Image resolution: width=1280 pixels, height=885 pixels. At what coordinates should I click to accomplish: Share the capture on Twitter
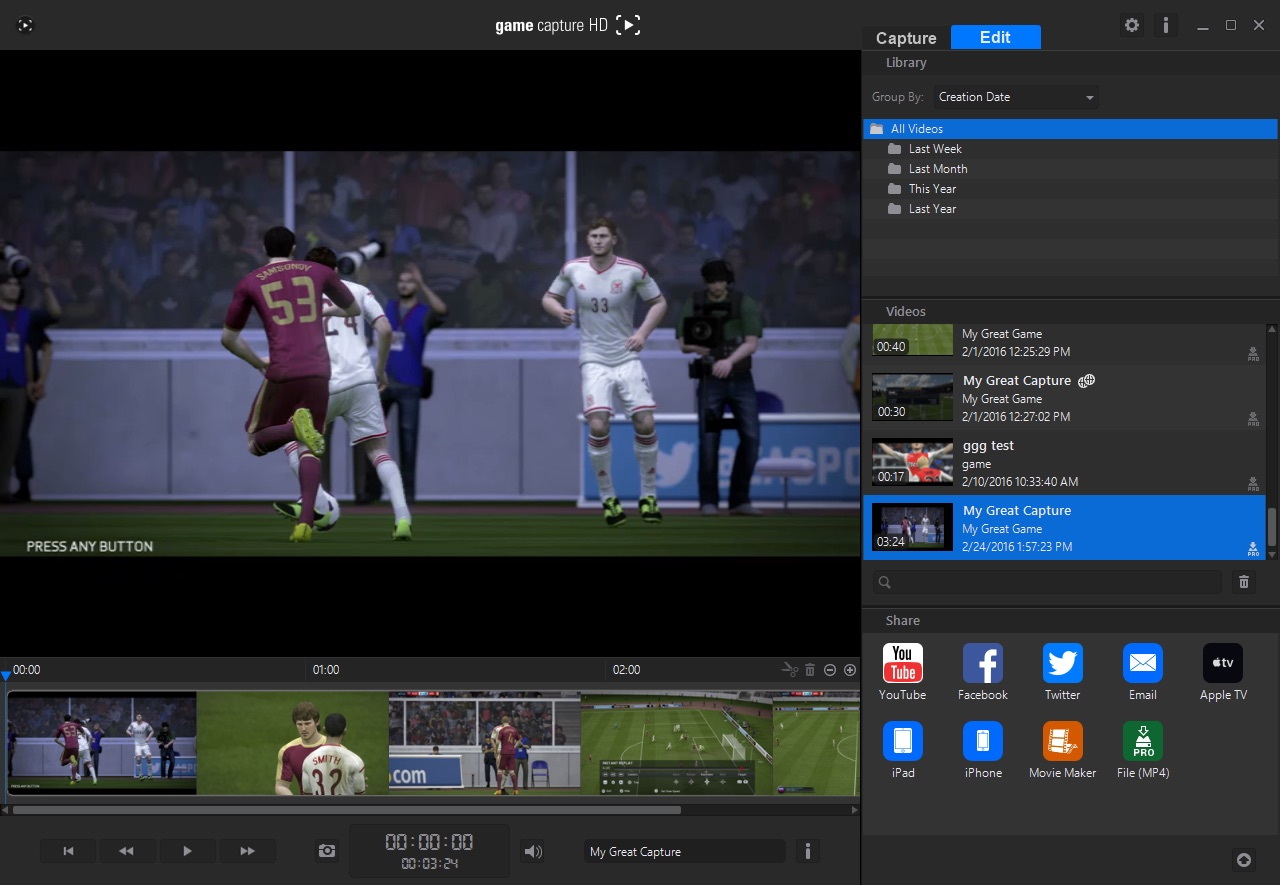(1062, 663)
